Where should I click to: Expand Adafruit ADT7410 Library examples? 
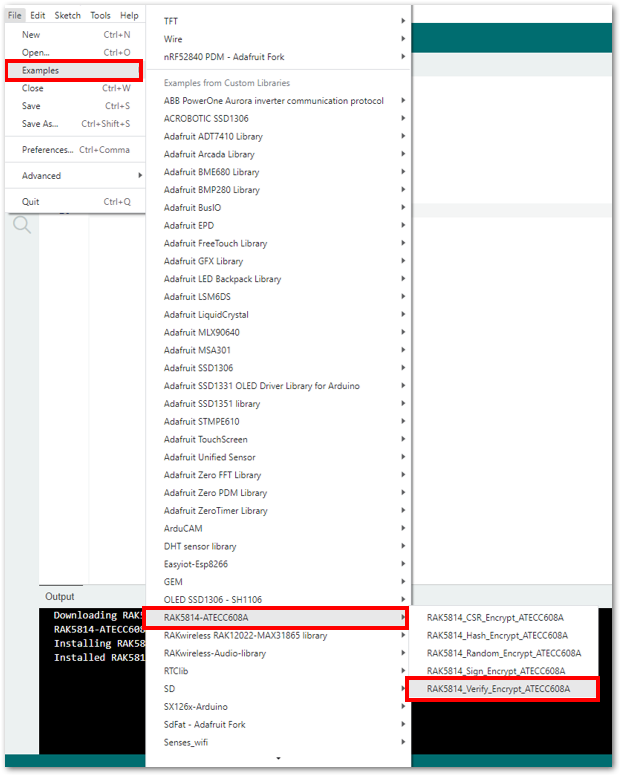[x=279, y=136]
